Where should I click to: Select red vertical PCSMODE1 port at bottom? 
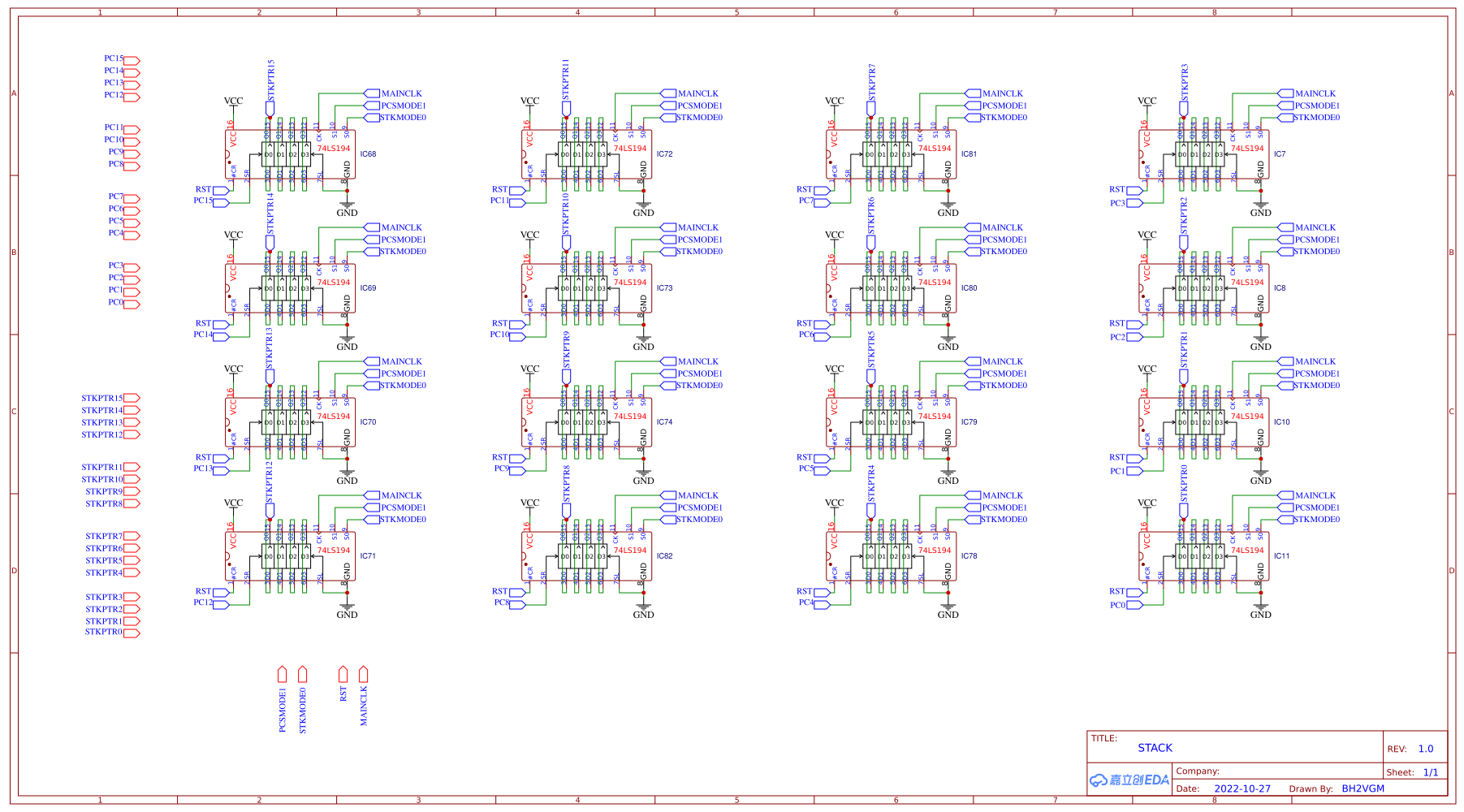(x=282, y=674)
